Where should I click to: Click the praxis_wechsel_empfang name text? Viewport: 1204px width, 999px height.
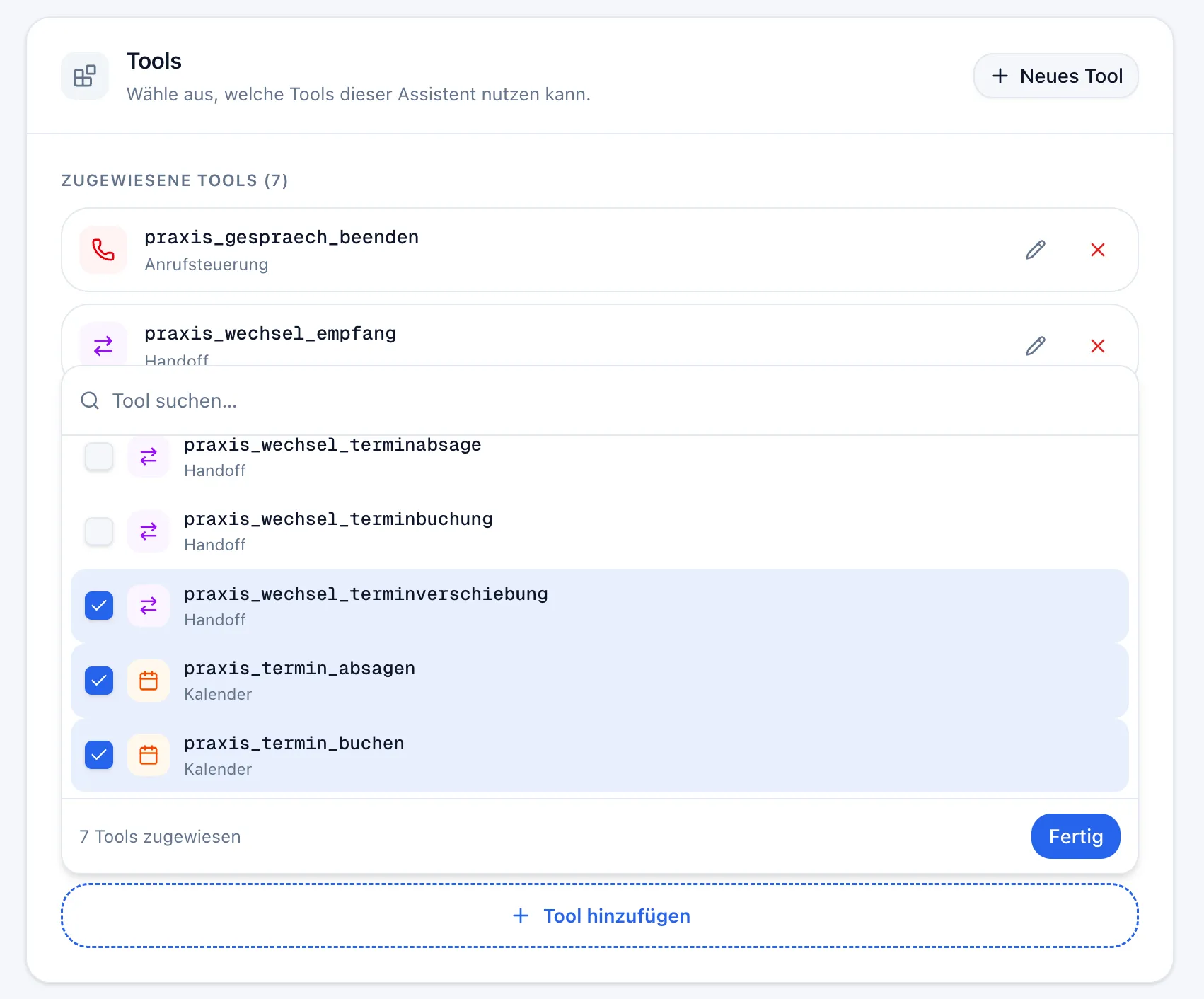pyautogui.click(x=270, y=334)
